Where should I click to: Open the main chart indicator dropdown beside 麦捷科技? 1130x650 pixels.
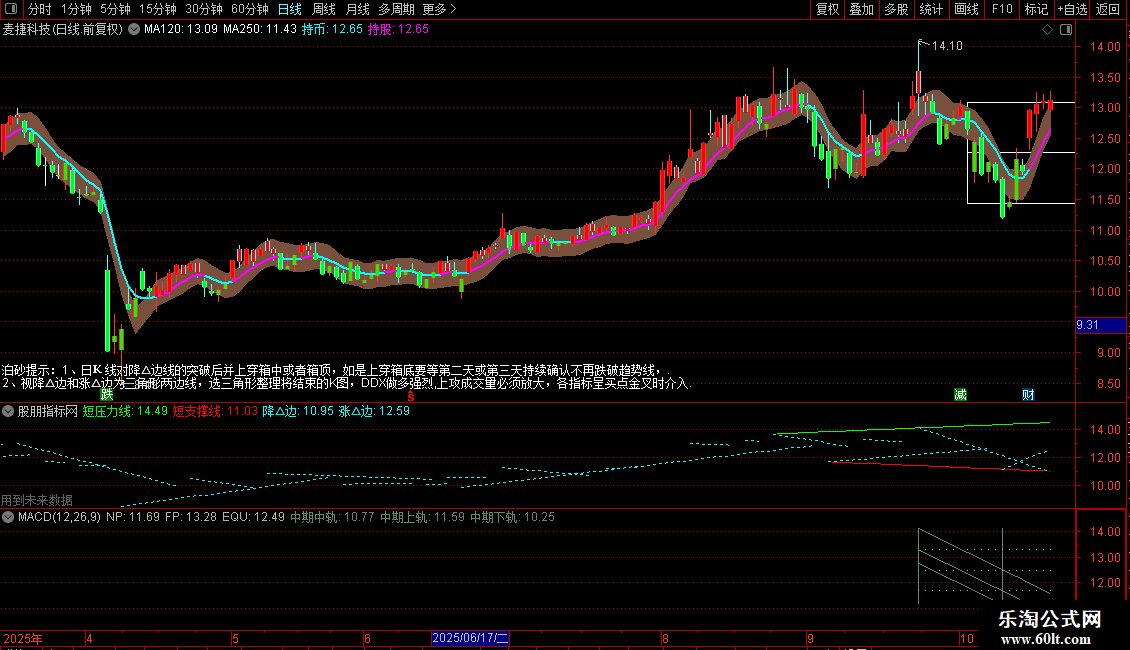(x=134, y=30)
